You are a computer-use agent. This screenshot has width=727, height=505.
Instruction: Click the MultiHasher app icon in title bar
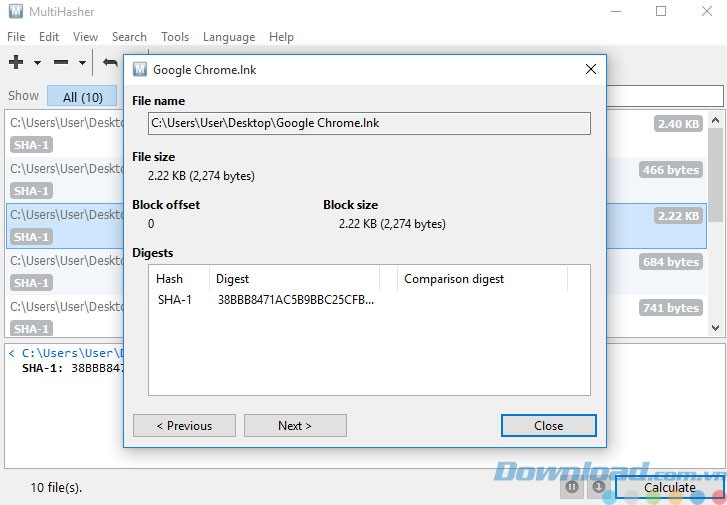pyautogui.click(x=14, y=11)
